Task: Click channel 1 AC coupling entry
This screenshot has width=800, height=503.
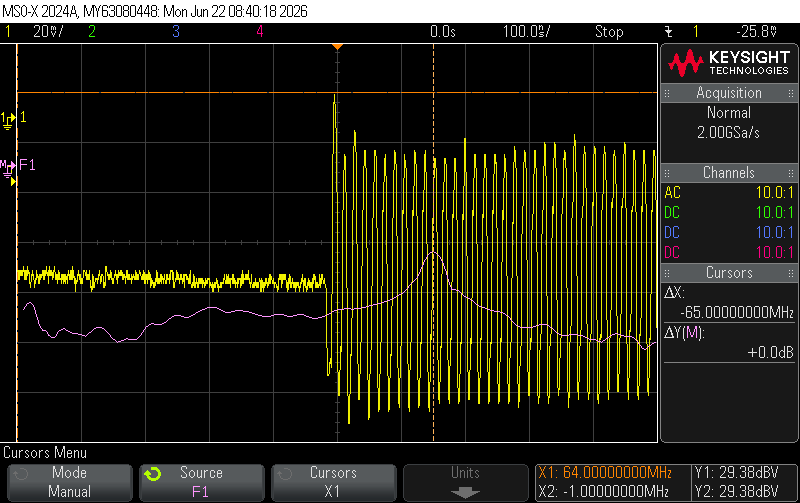Action: tap(729, 193)
